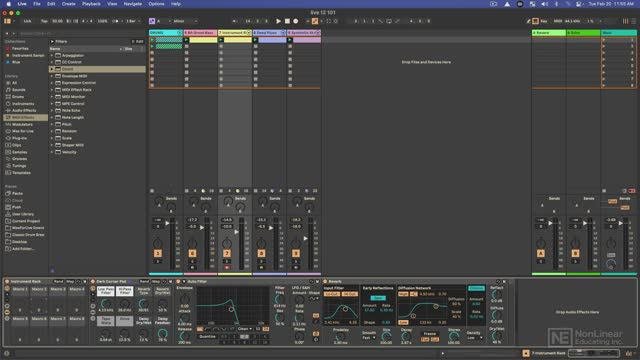Toggle the Dark Corner Pad device activator
This screenshot has width=640, height=360.
point(93,282)
